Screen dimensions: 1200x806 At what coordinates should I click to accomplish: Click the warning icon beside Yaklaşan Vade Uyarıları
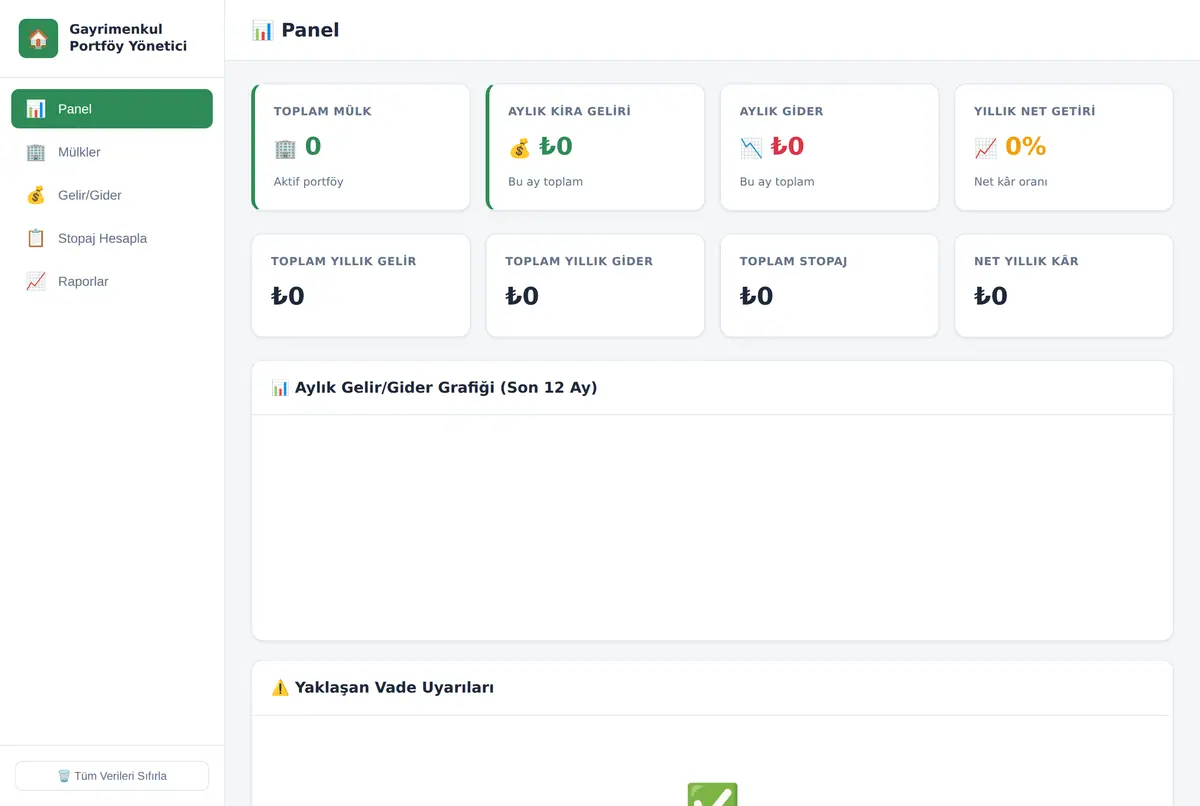click(x=280, y=688)
